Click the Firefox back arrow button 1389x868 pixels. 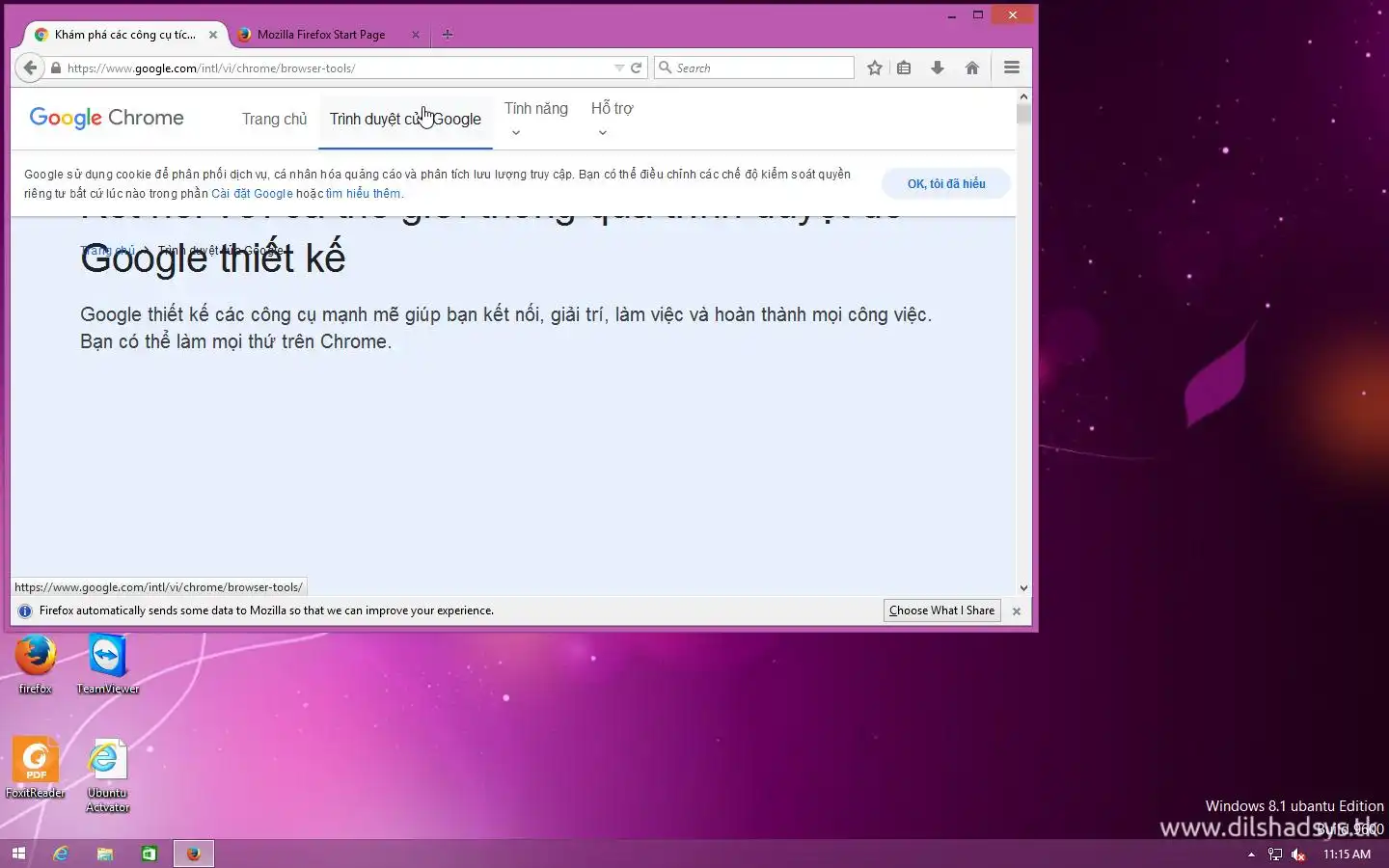pos(30,68)
